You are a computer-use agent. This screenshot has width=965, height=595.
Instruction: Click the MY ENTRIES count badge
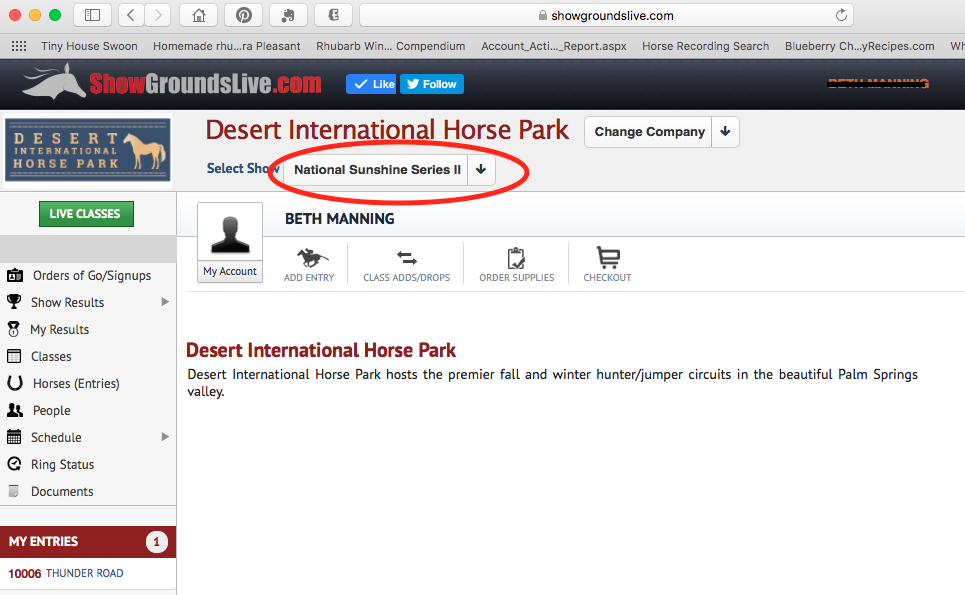[x=156, y=541]
